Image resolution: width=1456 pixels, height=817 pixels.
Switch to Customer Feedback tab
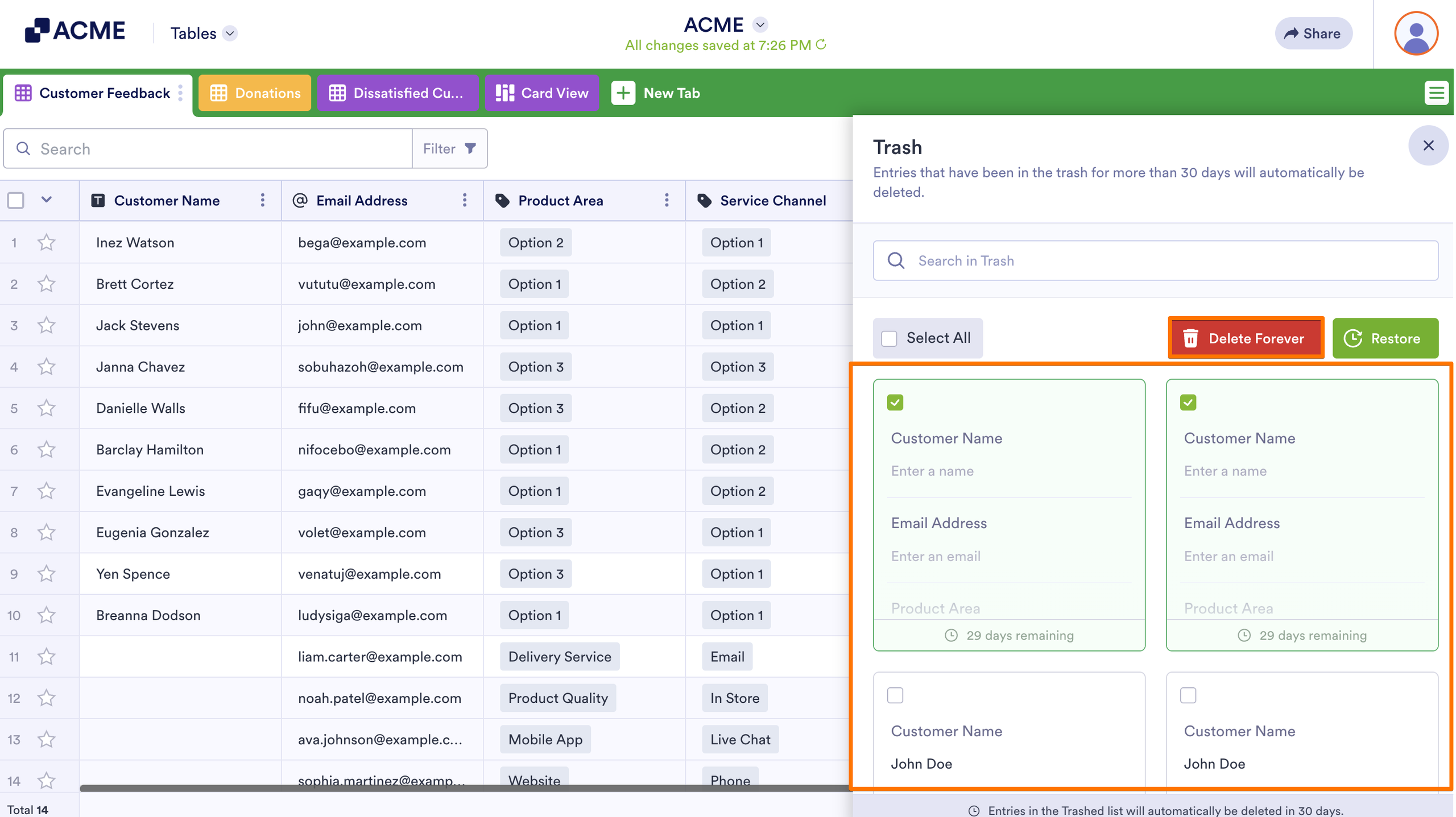click(x=97, y=93)
